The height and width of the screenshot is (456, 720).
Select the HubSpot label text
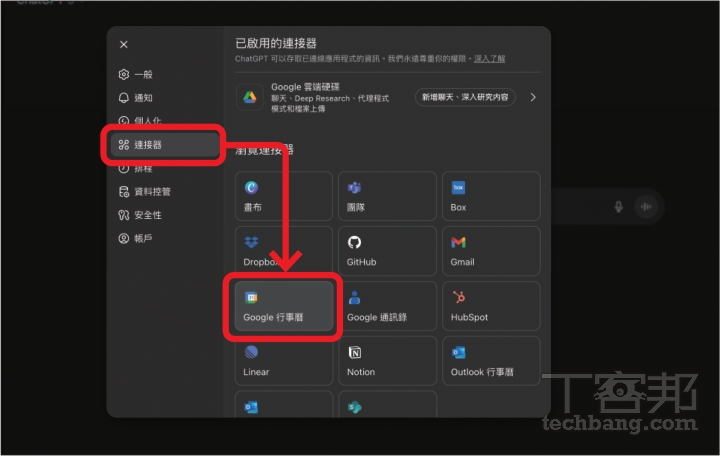tap(469, 317)
